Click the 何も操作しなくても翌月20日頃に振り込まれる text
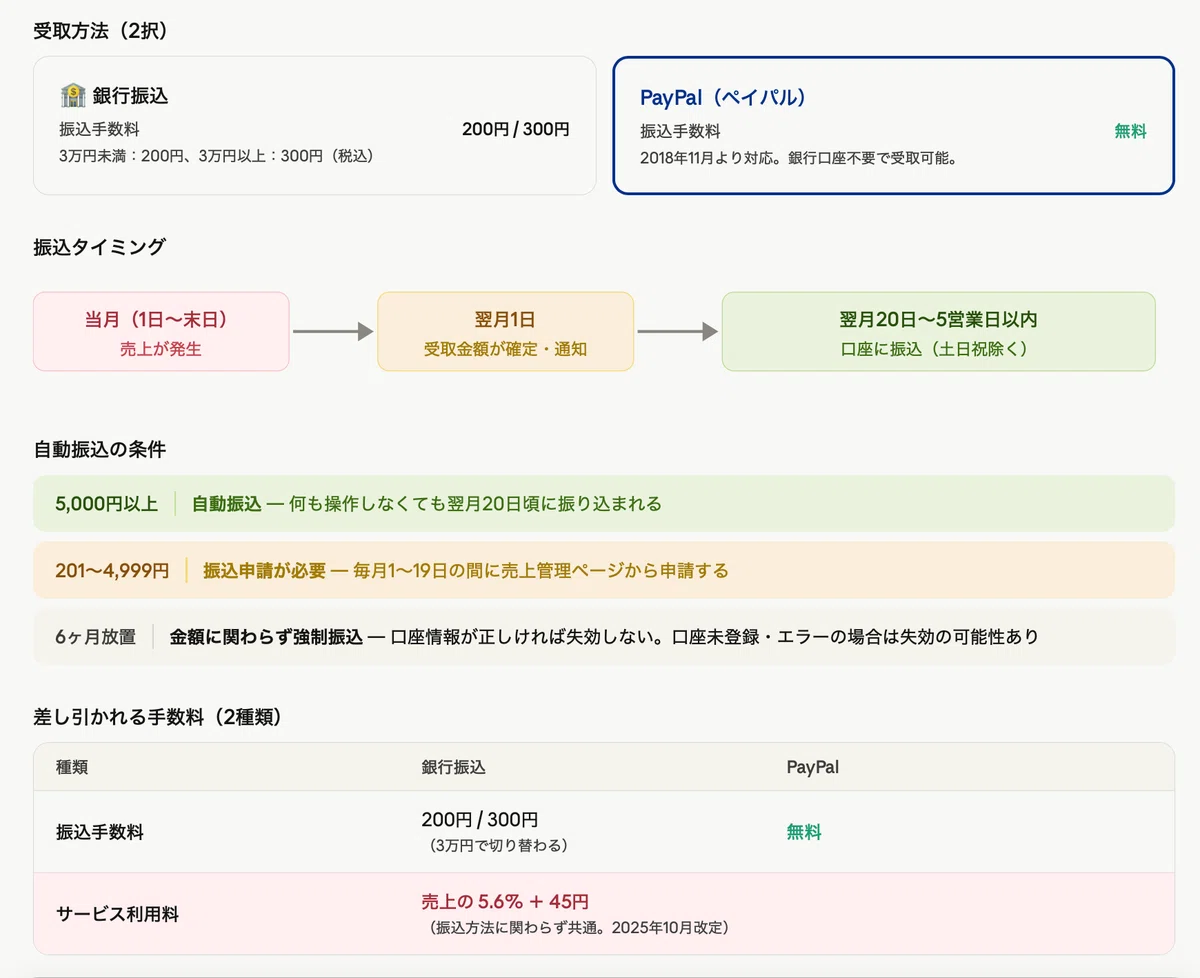1200x978 pixels. pos(477,504)
